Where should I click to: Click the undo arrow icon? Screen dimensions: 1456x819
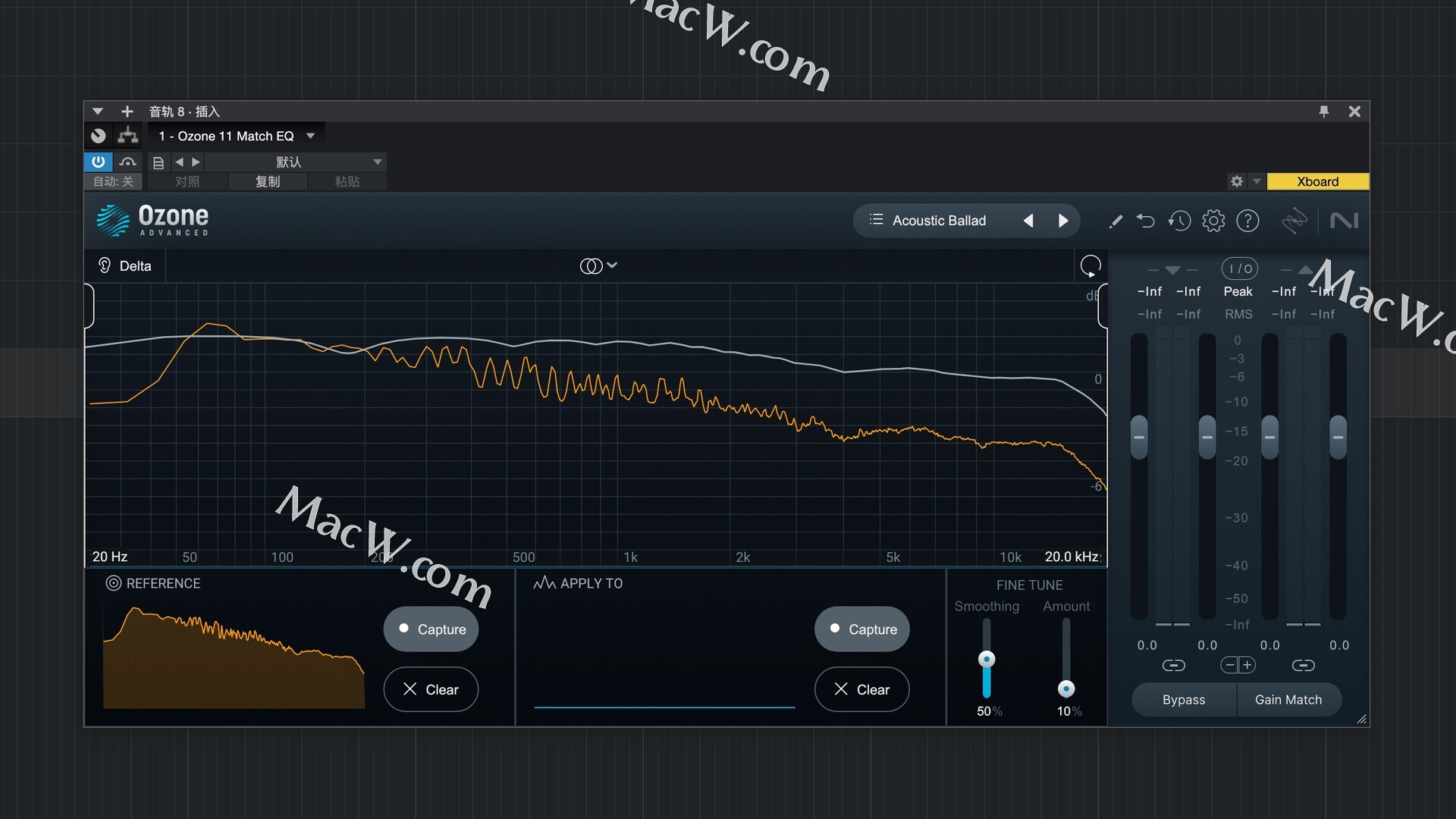[x=1145, y=221]
